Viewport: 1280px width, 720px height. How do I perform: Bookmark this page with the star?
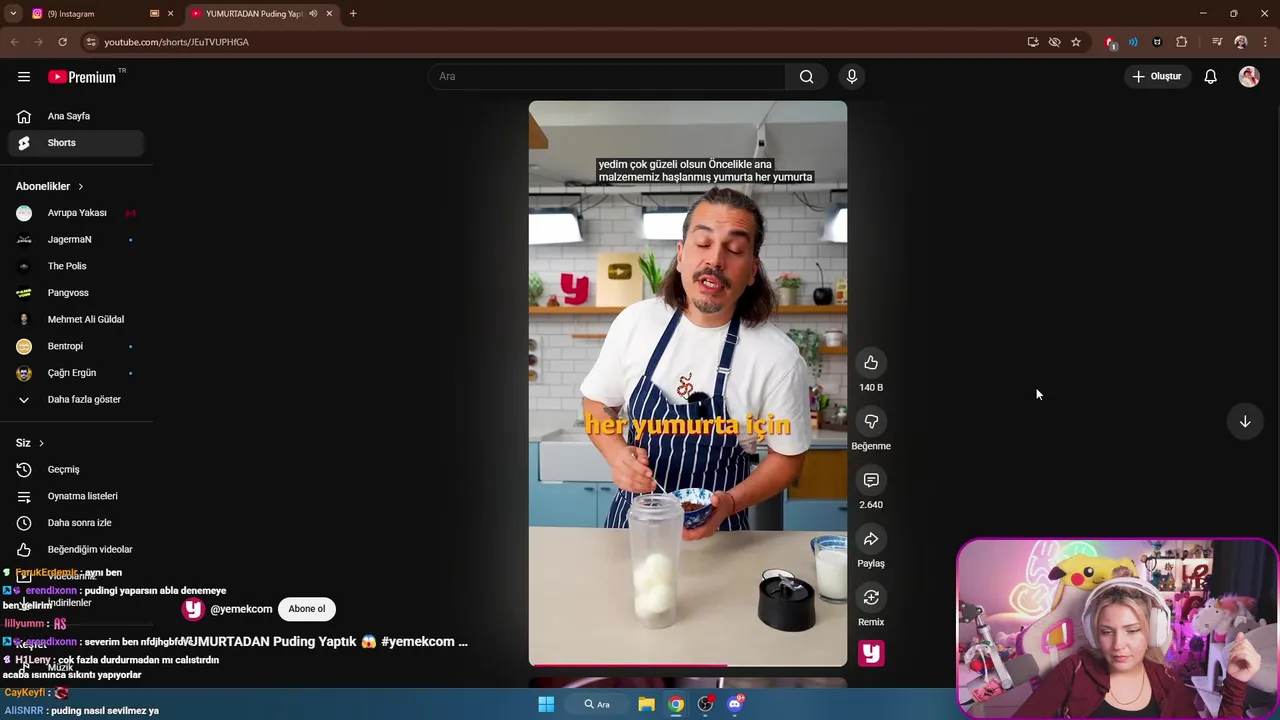1076,42
